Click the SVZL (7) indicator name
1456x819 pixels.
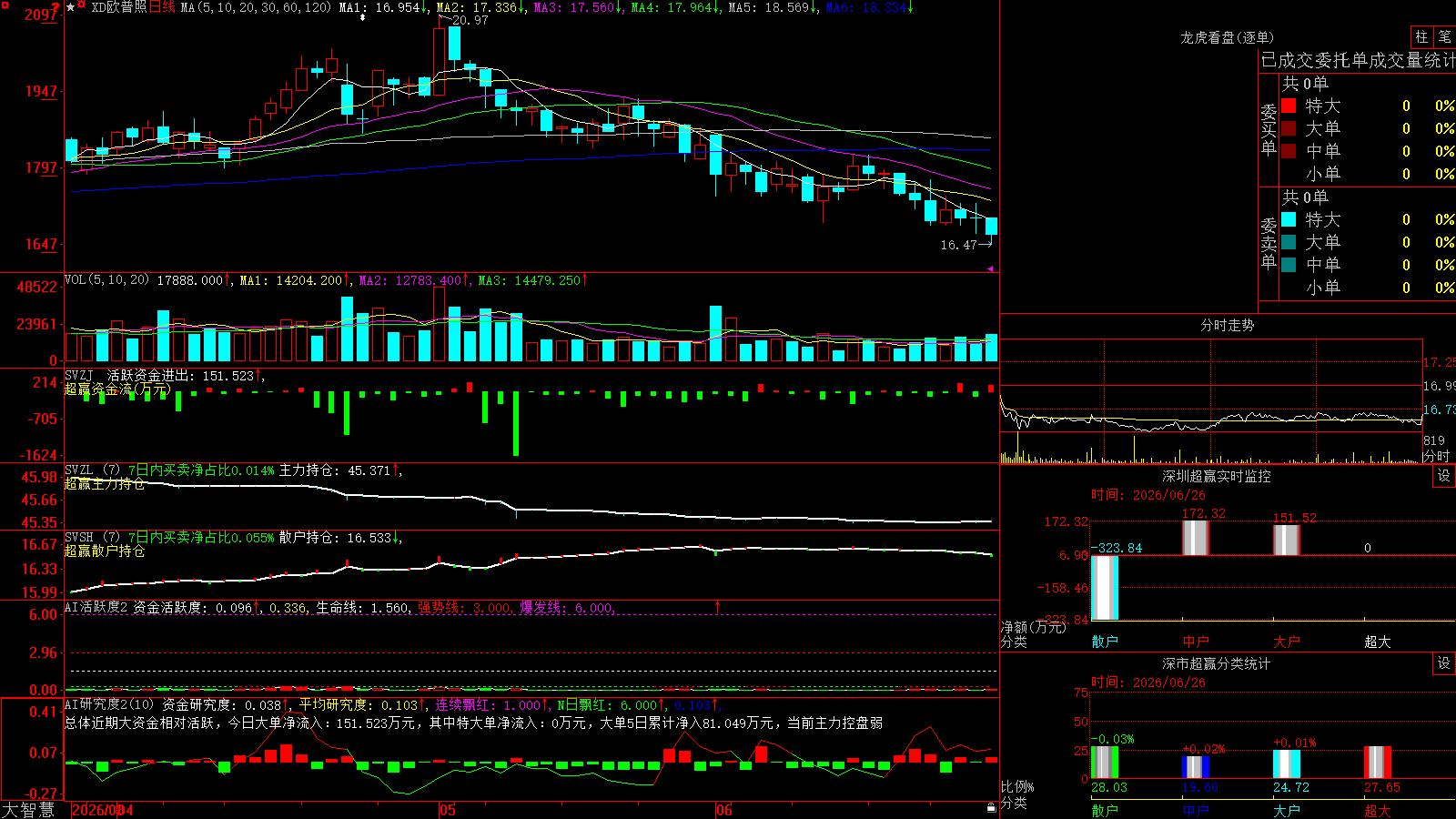click(x=92, y=470)
